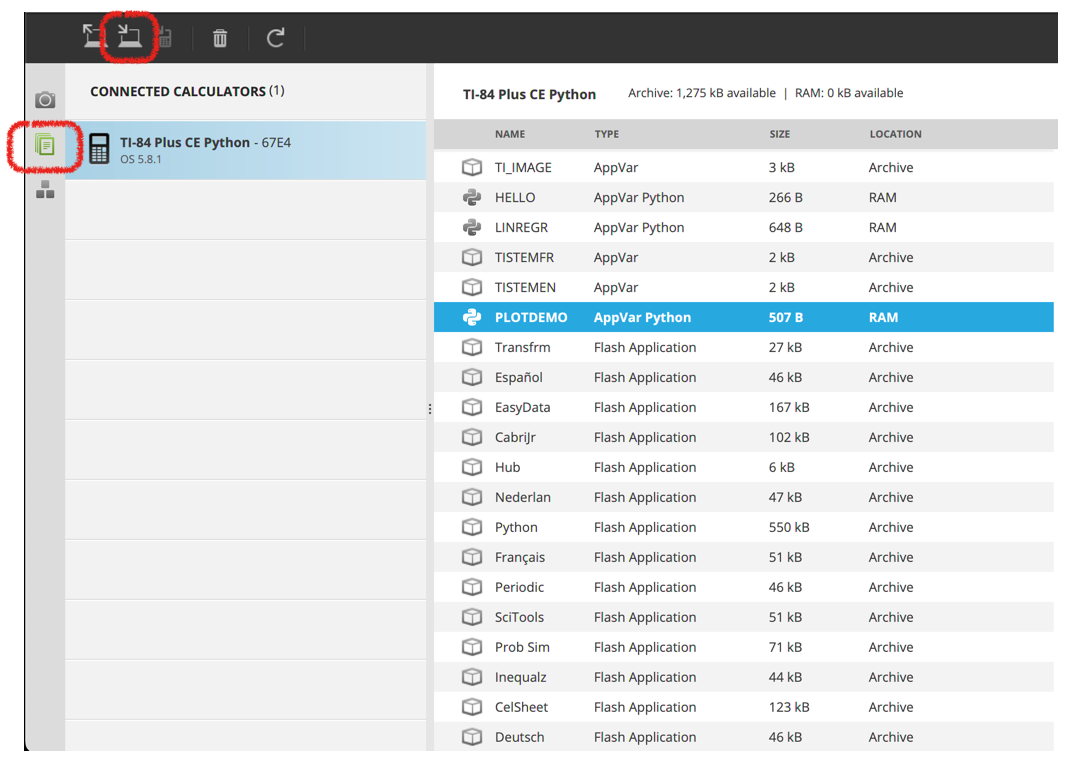Select the Español application name
This screenshot has height=762, width=1074.
pos(519,378)
